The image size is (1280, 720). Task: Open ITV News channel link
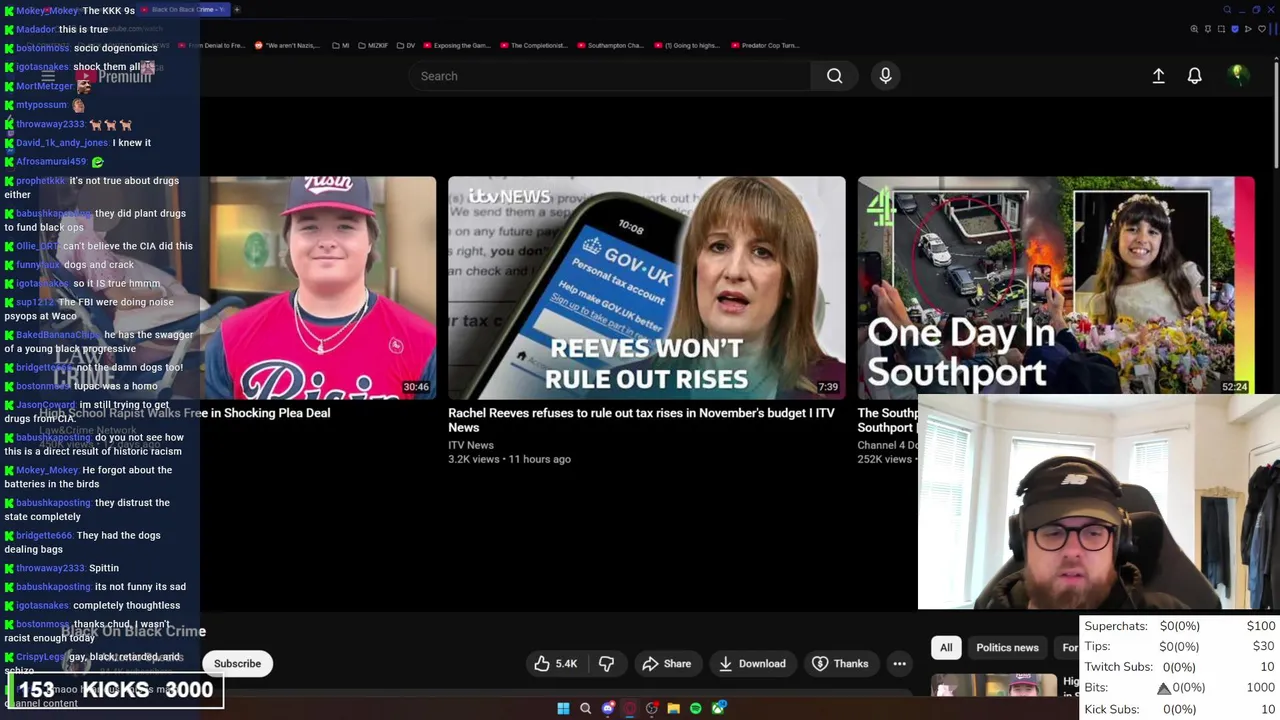coord(471,445)
